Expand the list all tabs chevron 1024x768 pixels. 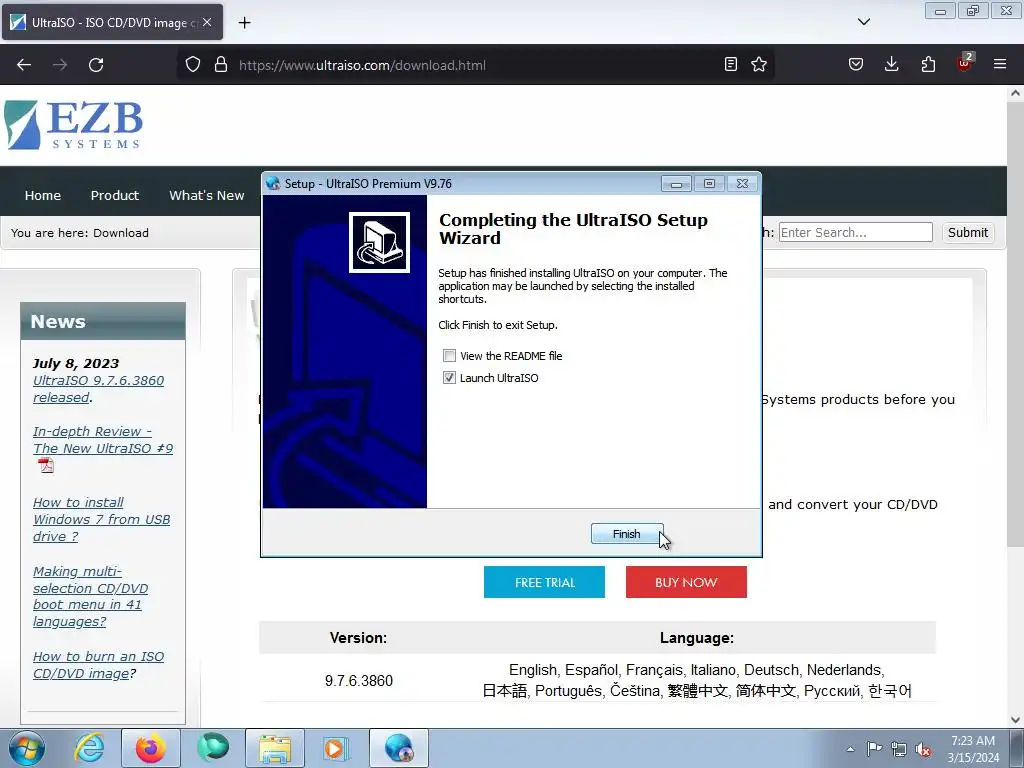(863, 22)
